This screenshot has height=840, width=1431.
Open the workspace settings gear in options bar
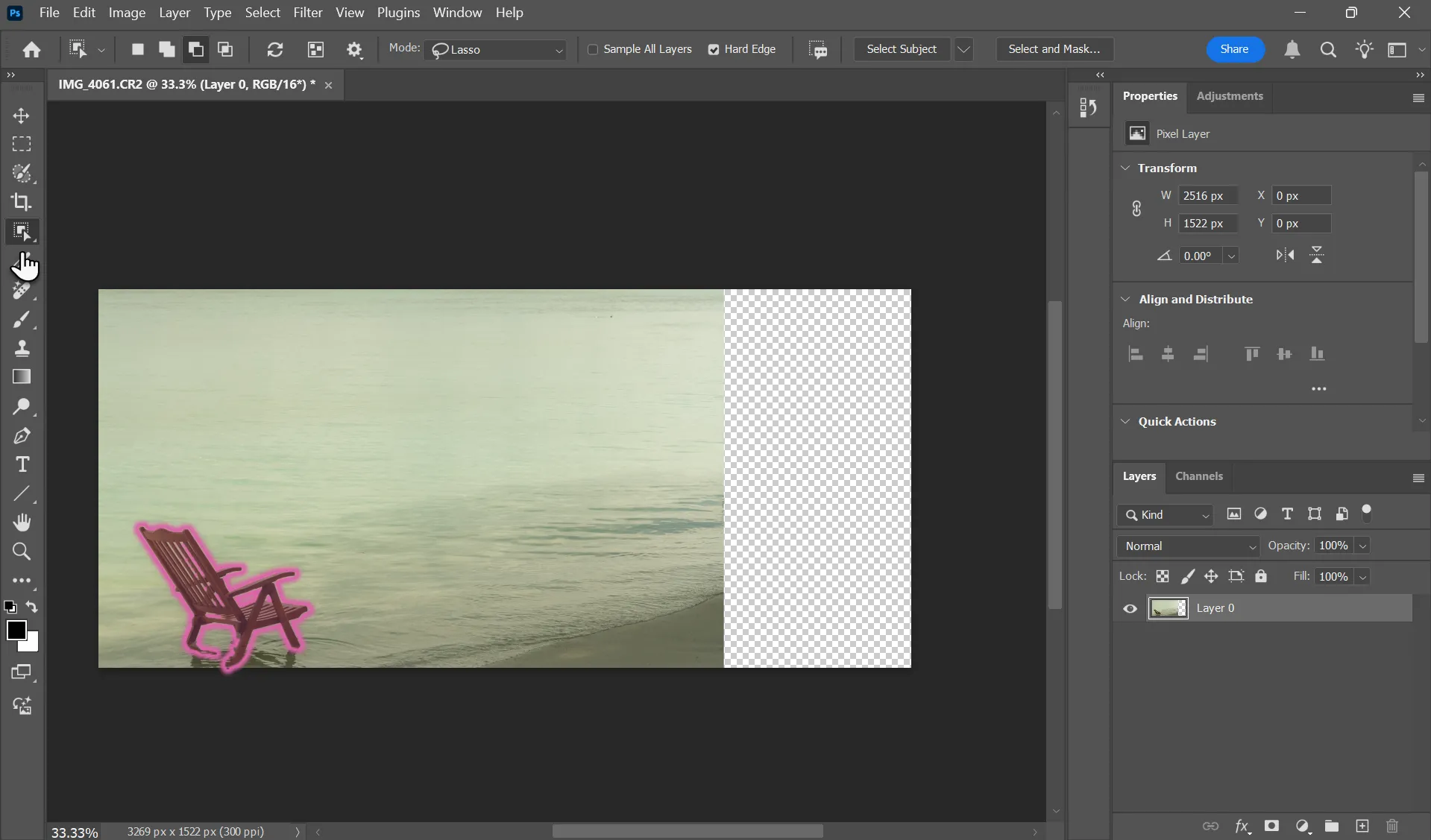(x=356, y=49)
